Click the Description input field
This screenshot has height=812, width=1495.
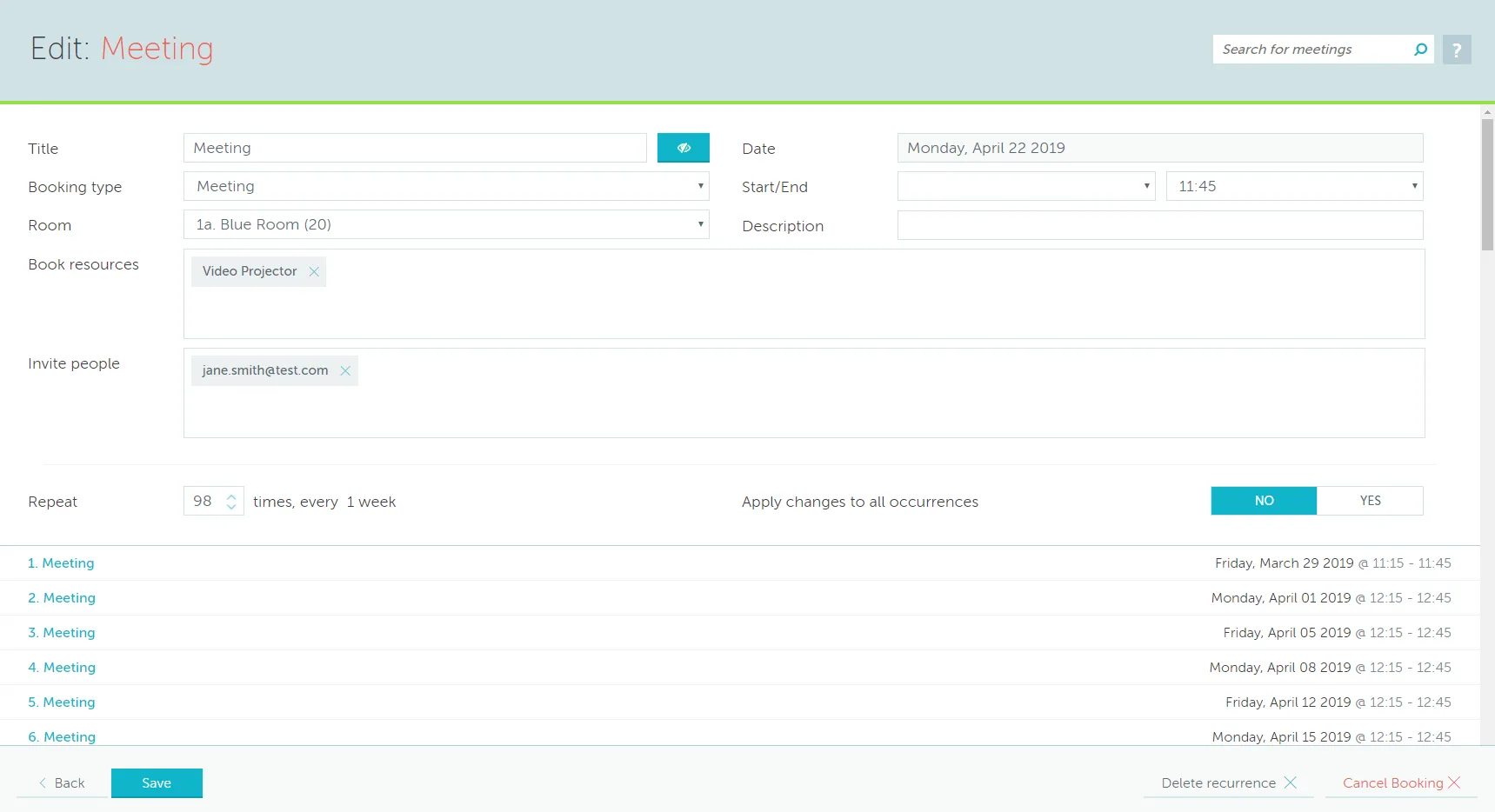click(x=1159, y=225)
